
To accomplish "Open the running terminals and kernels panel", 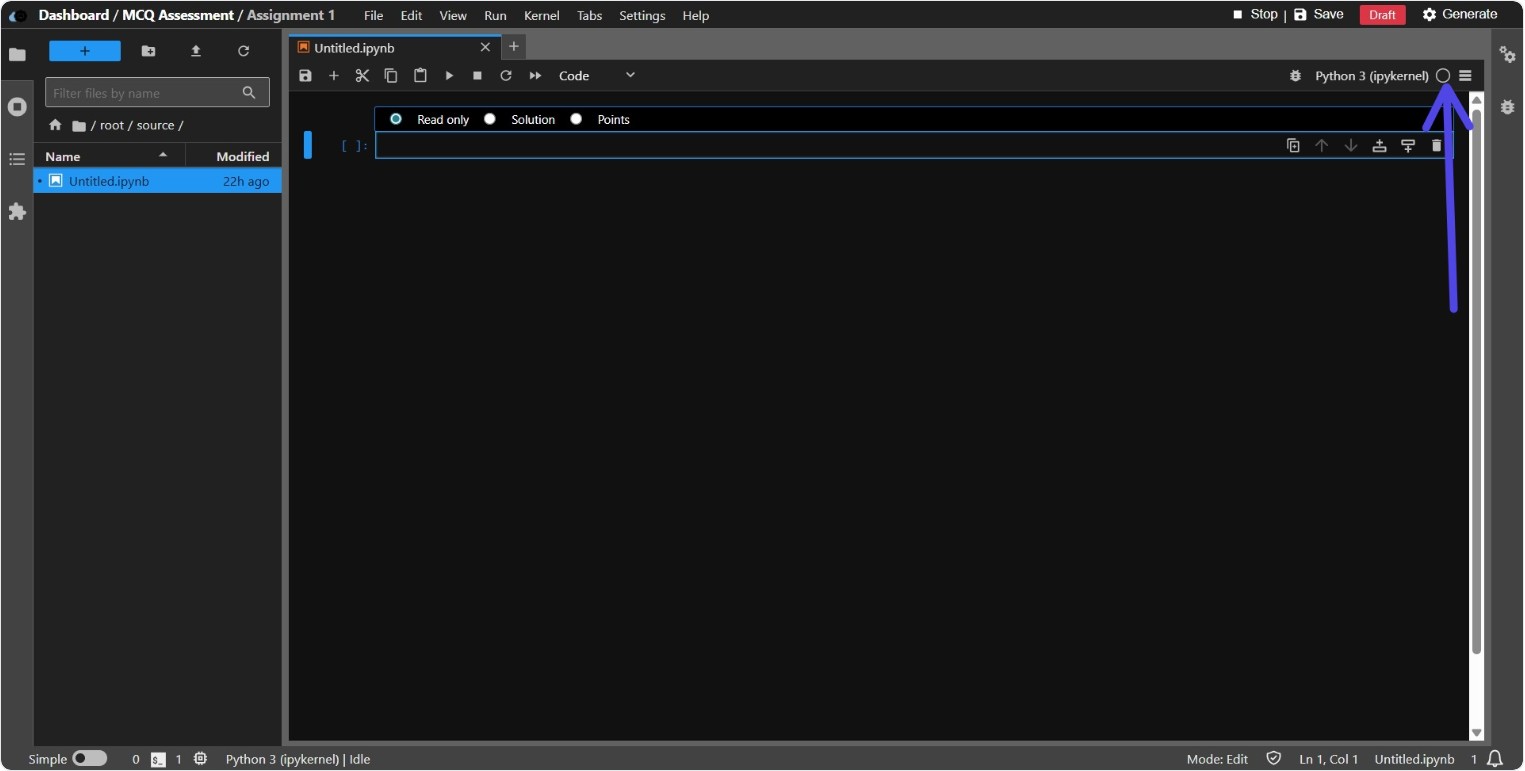I will pyautogui.click(x=17, y=106).
